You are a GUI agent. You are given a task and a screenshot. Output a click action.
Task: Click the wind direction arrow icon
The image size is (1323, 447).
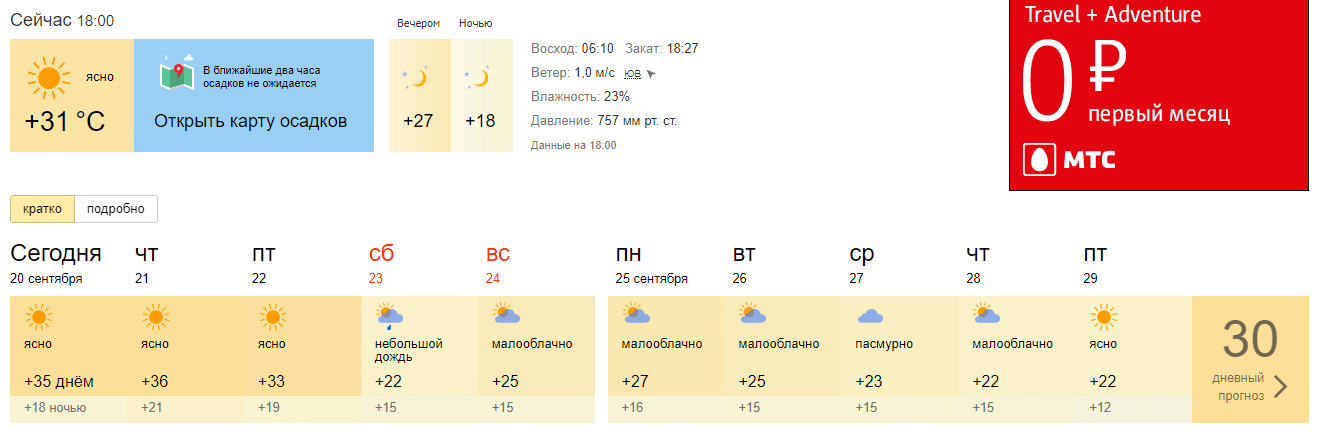pyautogui.click(x=652, y=73)
